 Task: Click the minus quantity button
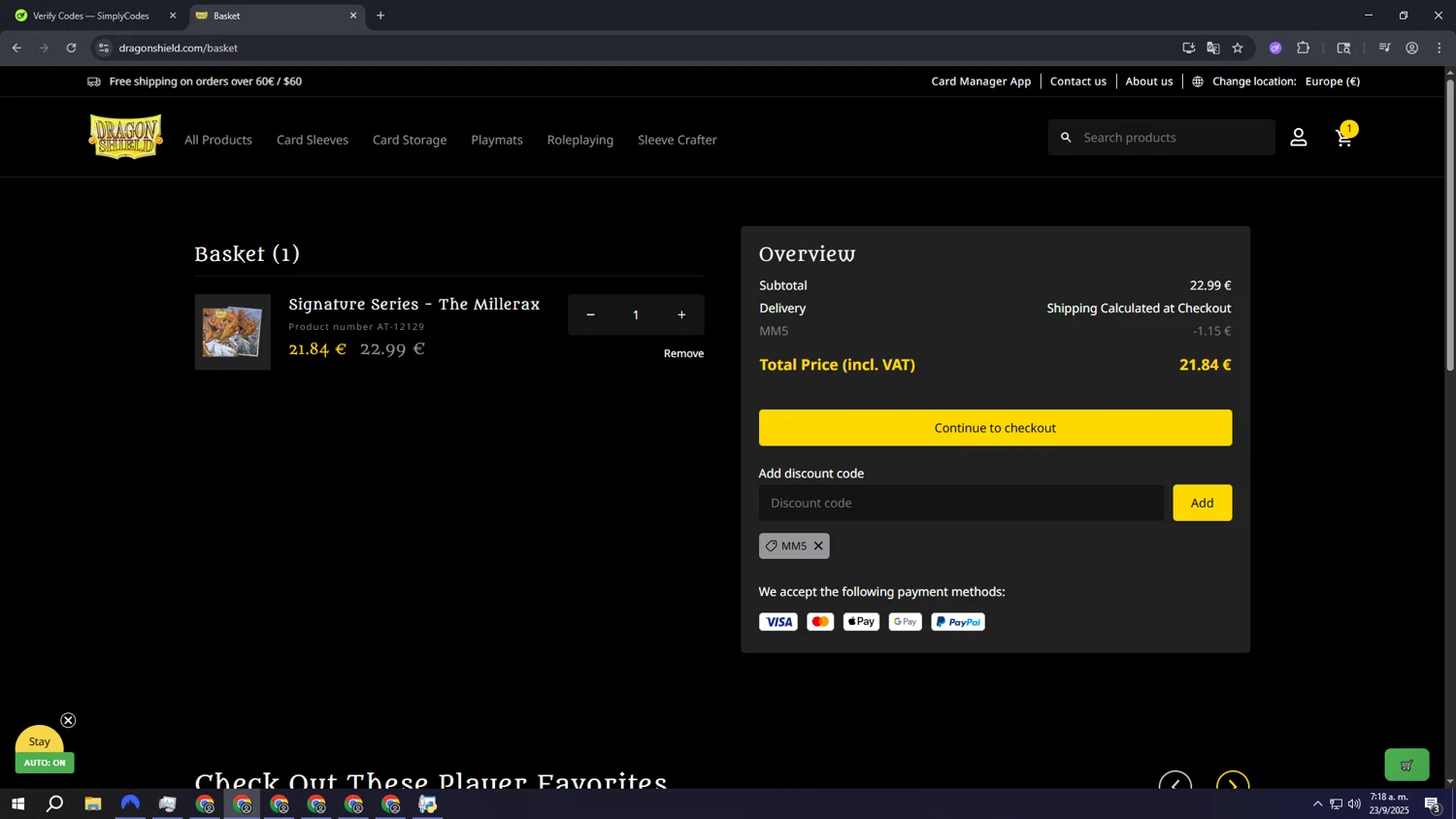click(x=590, y=314)
